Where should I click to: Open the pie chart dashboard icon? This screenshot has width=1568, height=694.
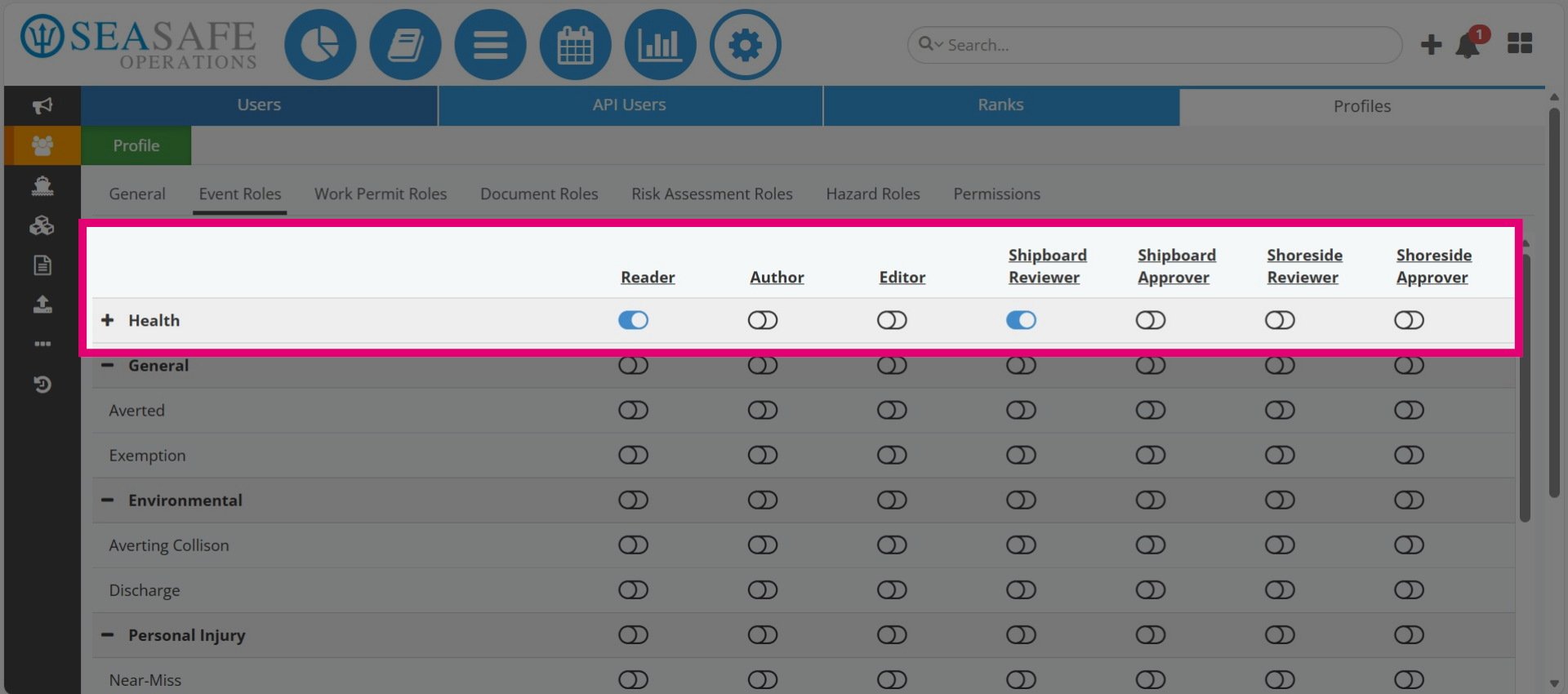[x=320, y=45]
